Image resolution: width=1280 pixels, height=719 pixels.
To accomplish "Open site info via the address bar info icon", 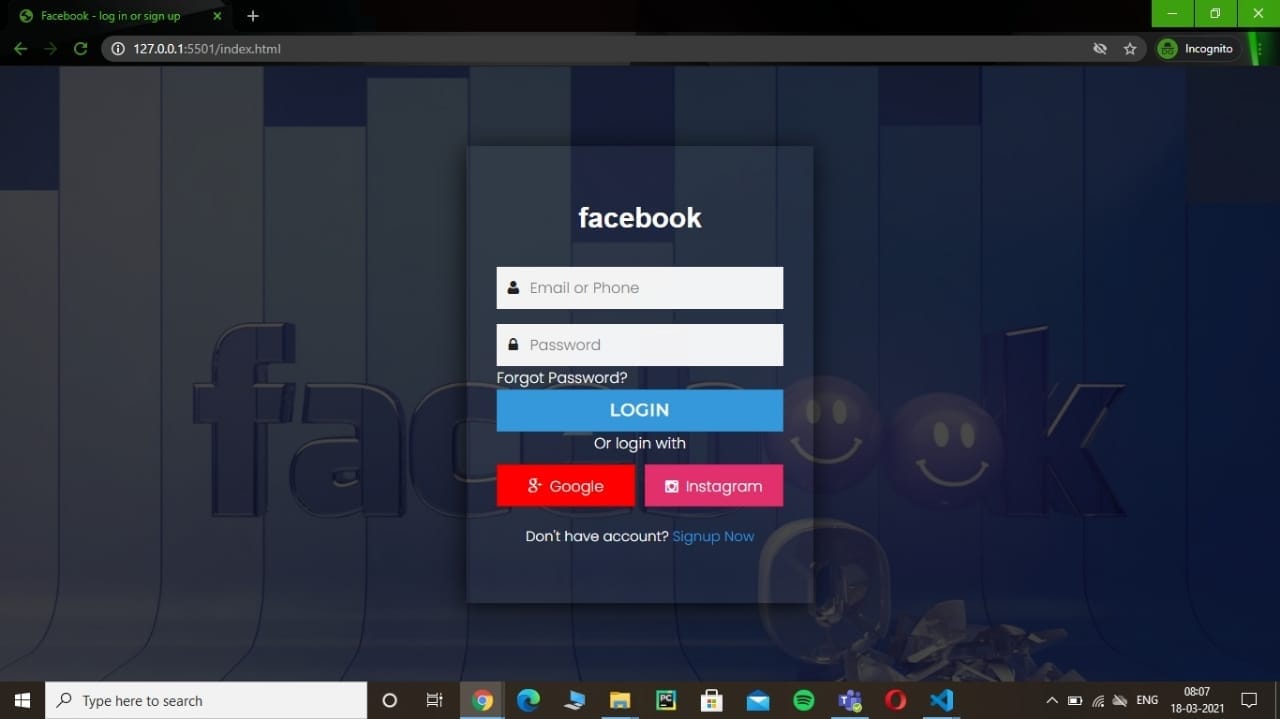I will click(x=118, y=48).
